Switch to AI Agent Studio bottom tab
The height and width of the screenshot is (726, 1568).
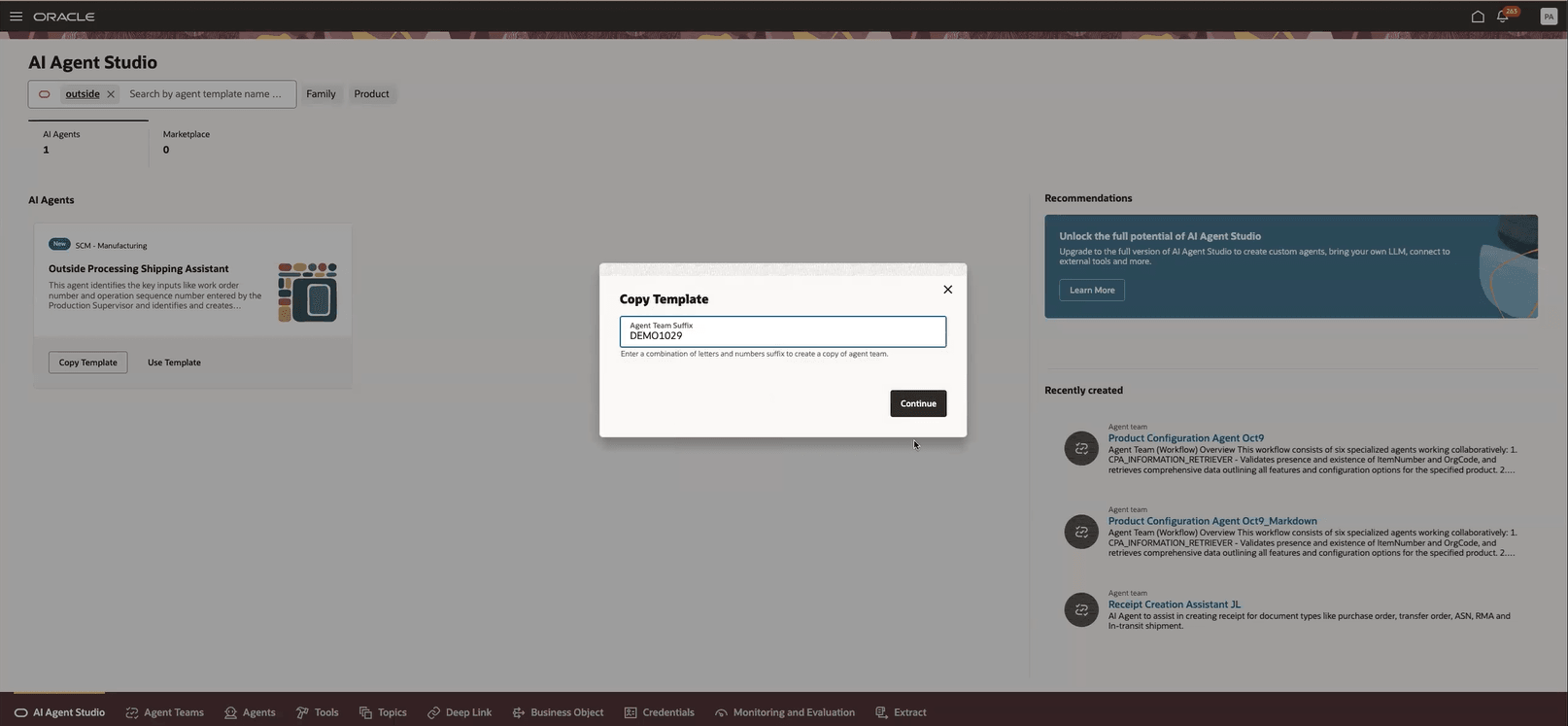[59, 712]
